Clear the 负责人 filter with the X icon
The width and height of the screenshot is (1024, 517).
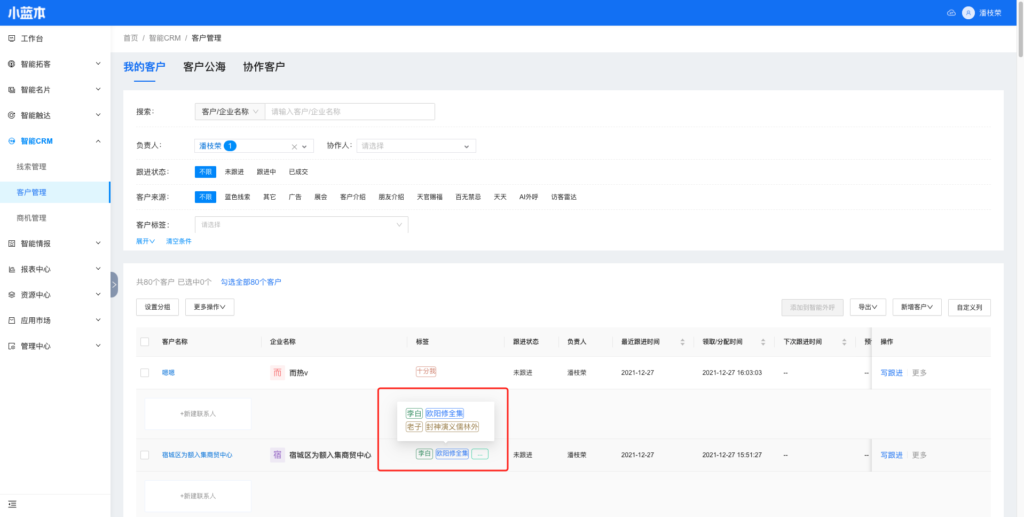294,146
